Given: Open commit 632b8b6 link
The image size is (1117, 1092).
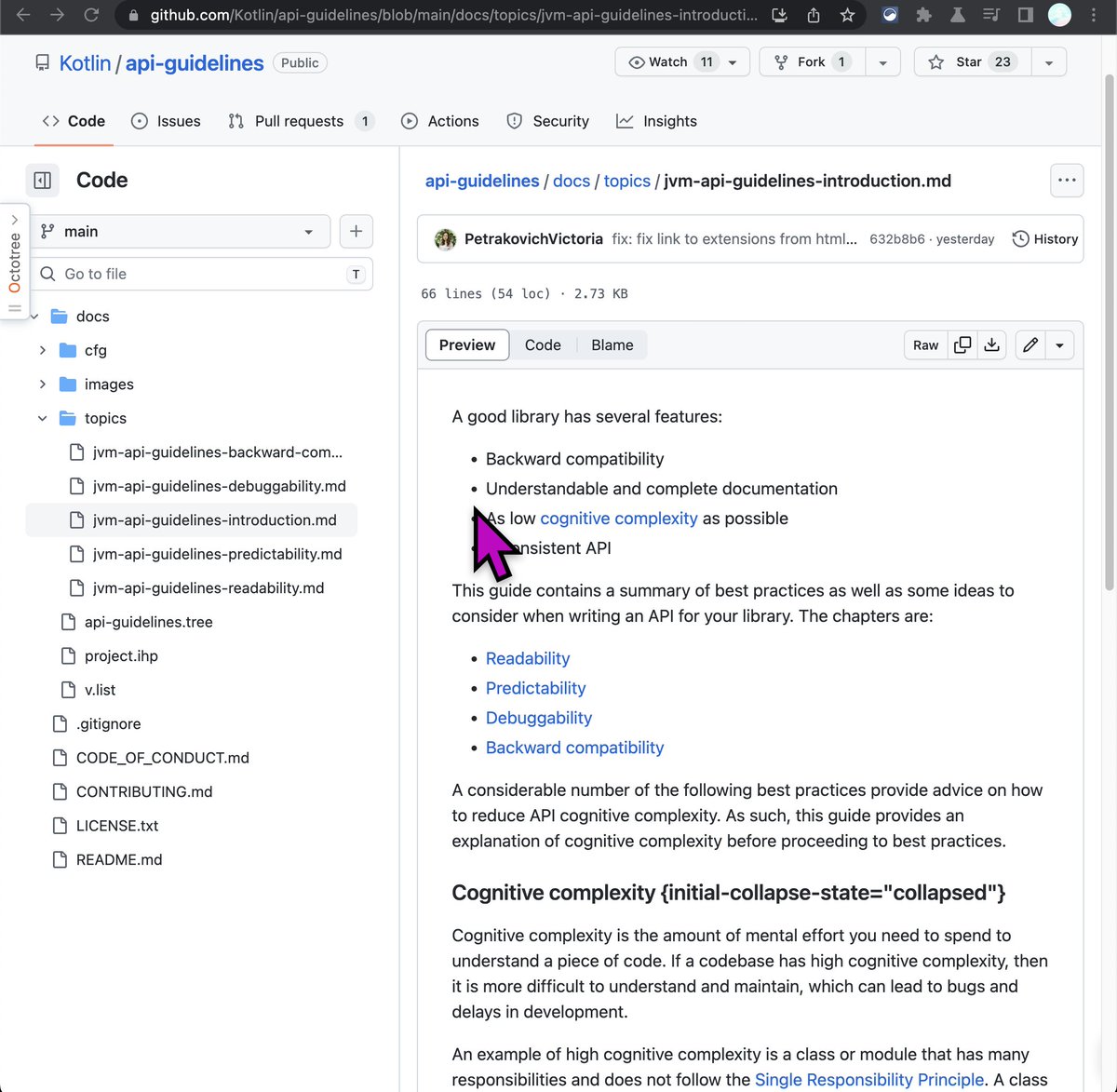Looking at the screenshot, I should click(897, 239).
